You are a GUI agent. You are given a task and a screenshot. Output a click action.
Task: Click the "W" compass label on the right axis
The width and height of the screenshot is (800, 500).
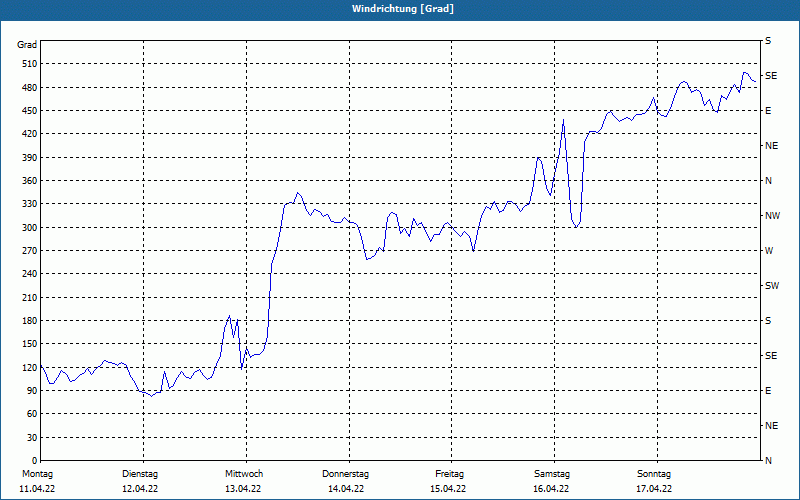(769, 251)
